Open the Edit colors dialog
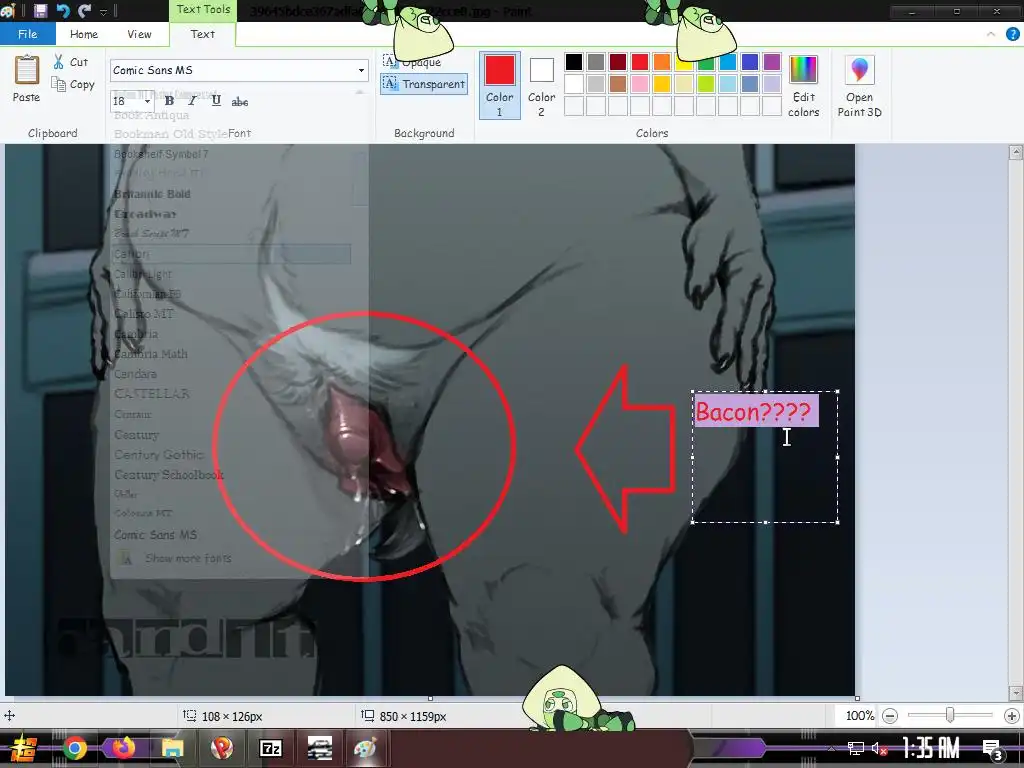The image size is (1024, 768). (803, 86)
